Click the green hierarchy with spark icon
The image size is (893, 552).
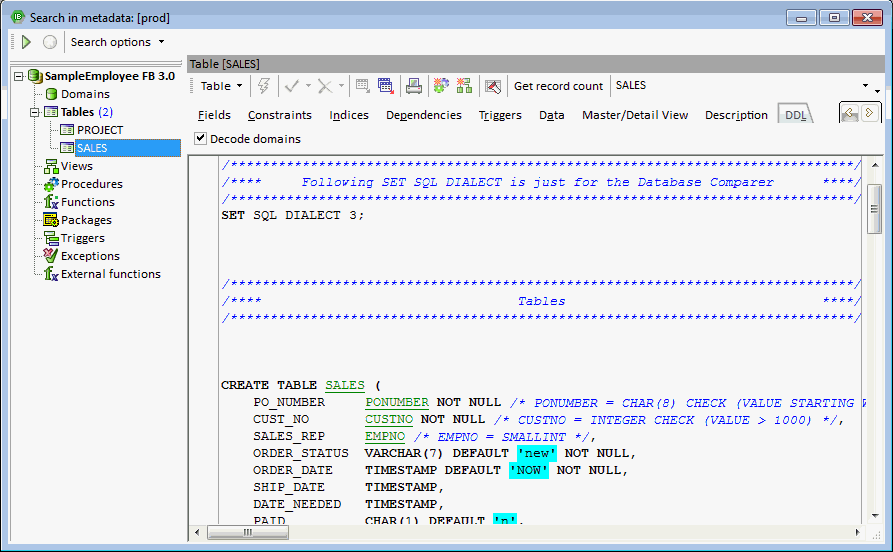click(464, 86)
